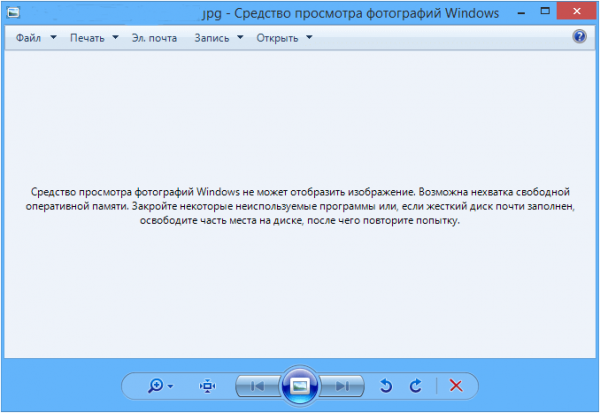Open the Запись menu
The image size is (600, 413).
pos(212,38)
